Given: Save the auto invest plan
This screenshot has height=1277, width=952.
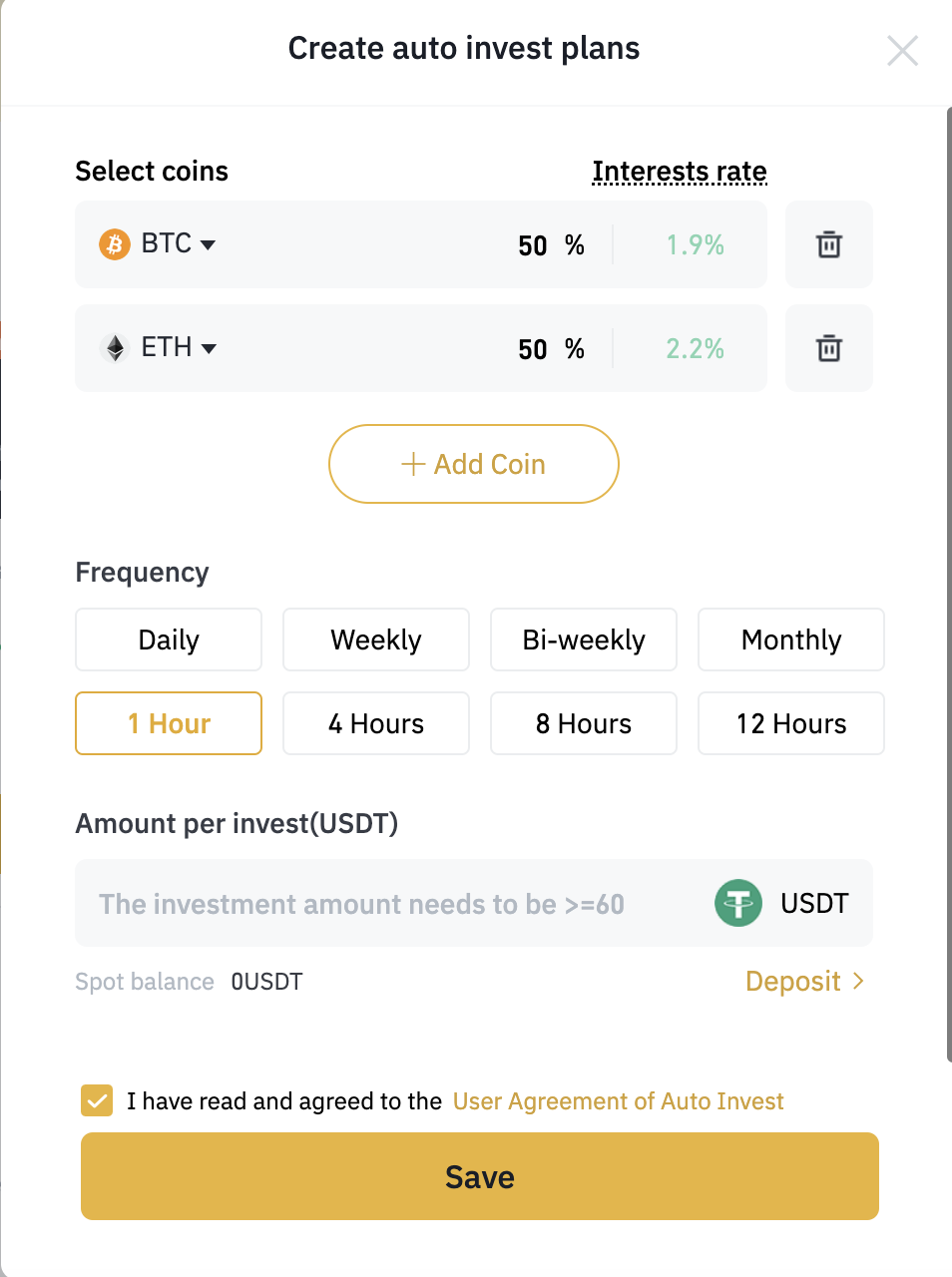Looking at the screenshot, I should [x=480, y=1176].
